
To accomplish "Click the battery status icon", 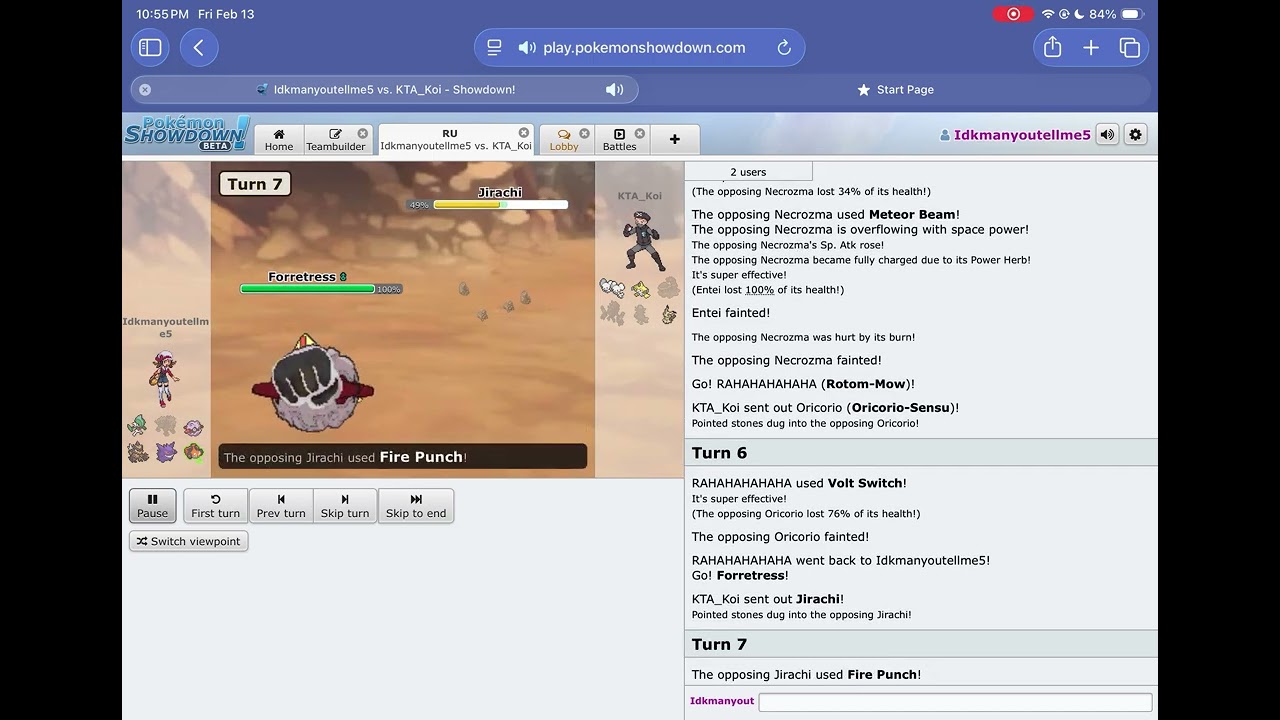I will [1131, 14].
